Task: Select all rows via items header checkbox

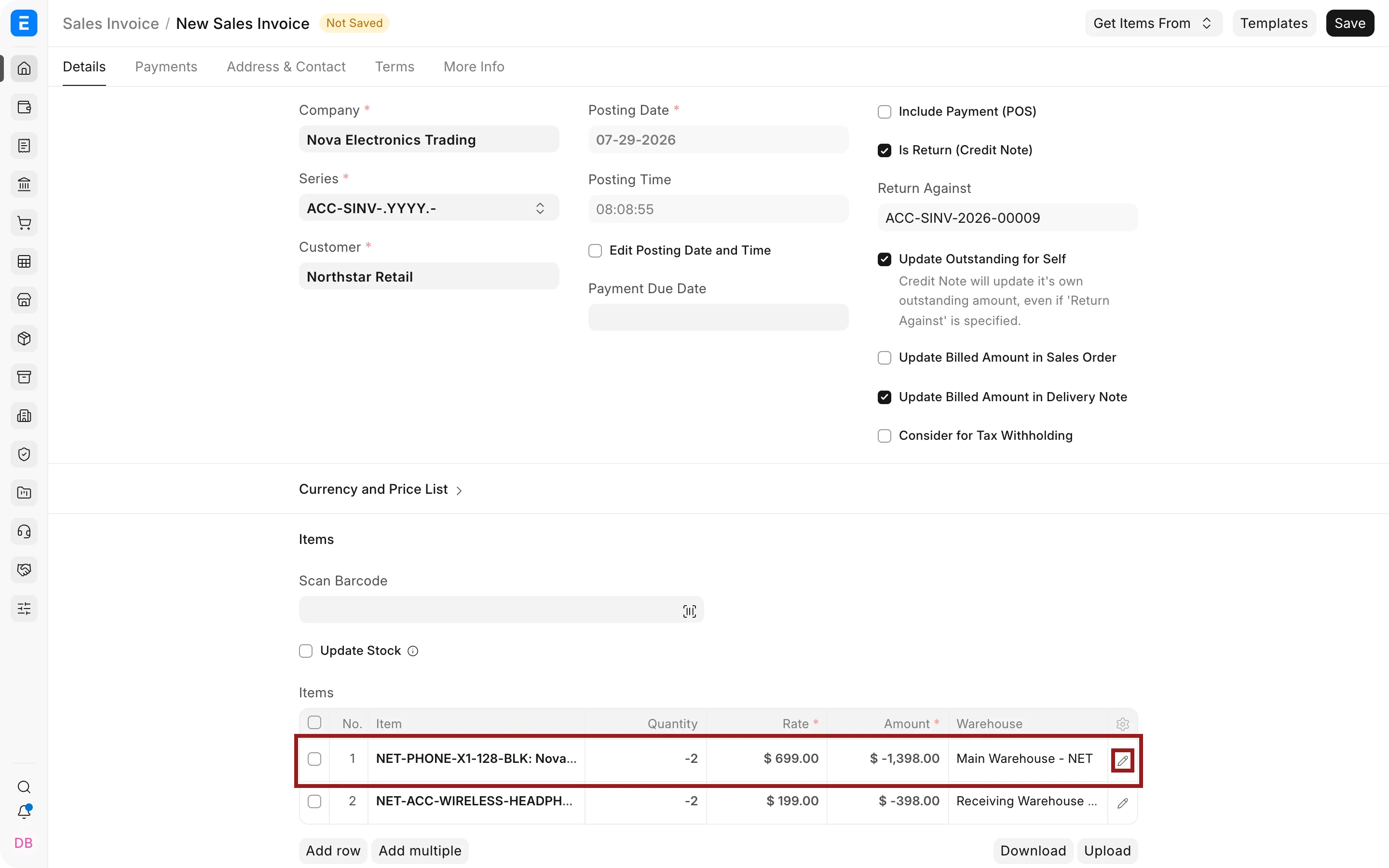Action: click(314, 723)
